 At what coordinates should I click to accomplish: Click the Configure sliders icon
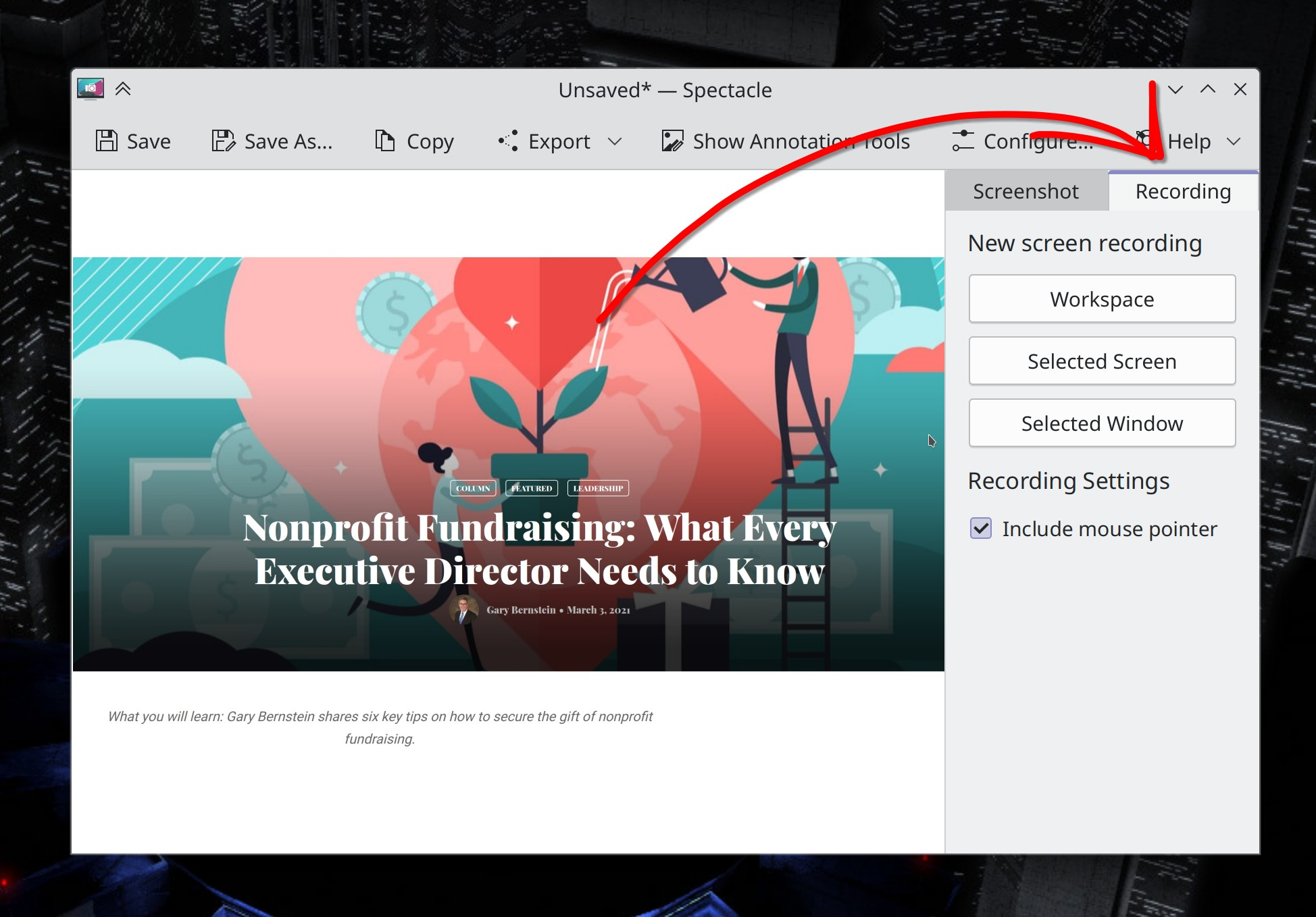tap(963, 140)
